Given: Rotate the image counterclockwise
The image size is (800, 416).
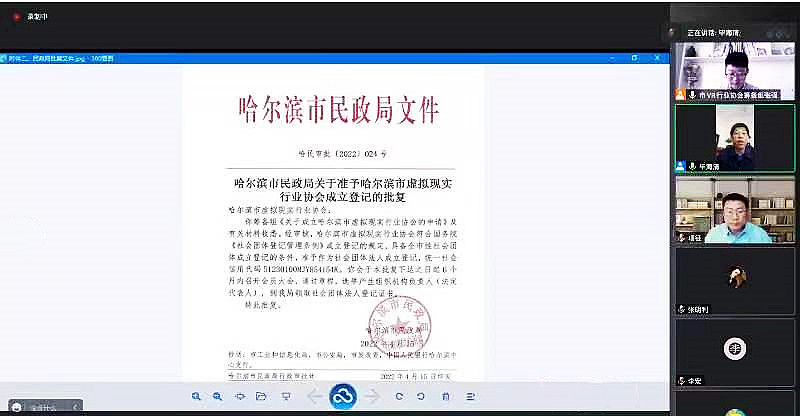Looking at the screenshot, I should [420, 397].
